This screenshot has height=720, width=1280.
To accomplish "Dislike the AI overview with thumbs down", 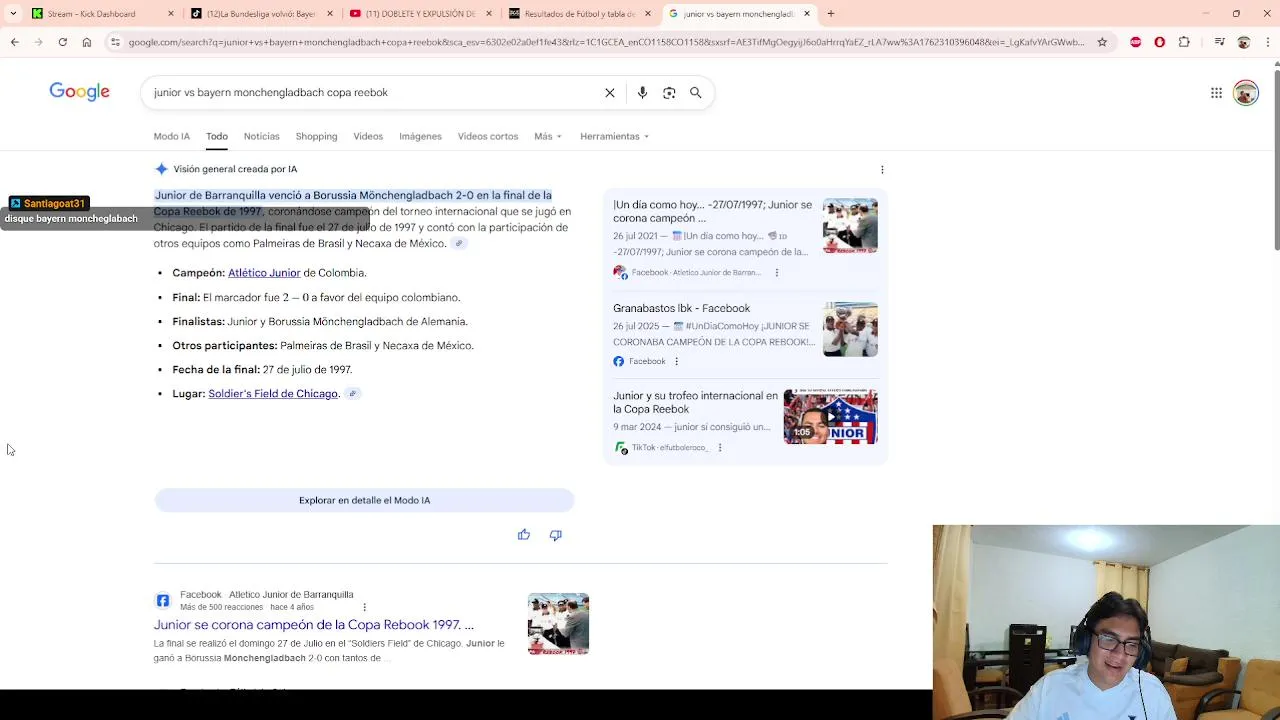I will click(x=556, y=535).
